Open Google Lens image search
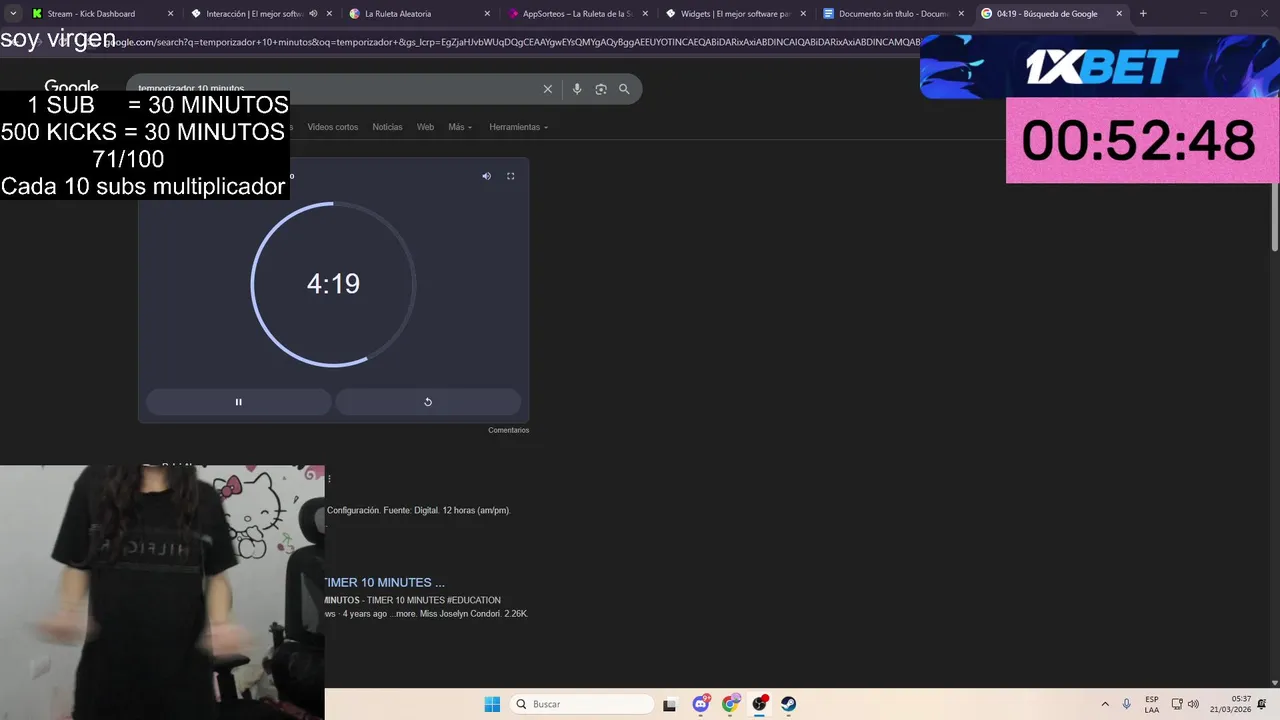1280x720 pixels. click(601, 89)
